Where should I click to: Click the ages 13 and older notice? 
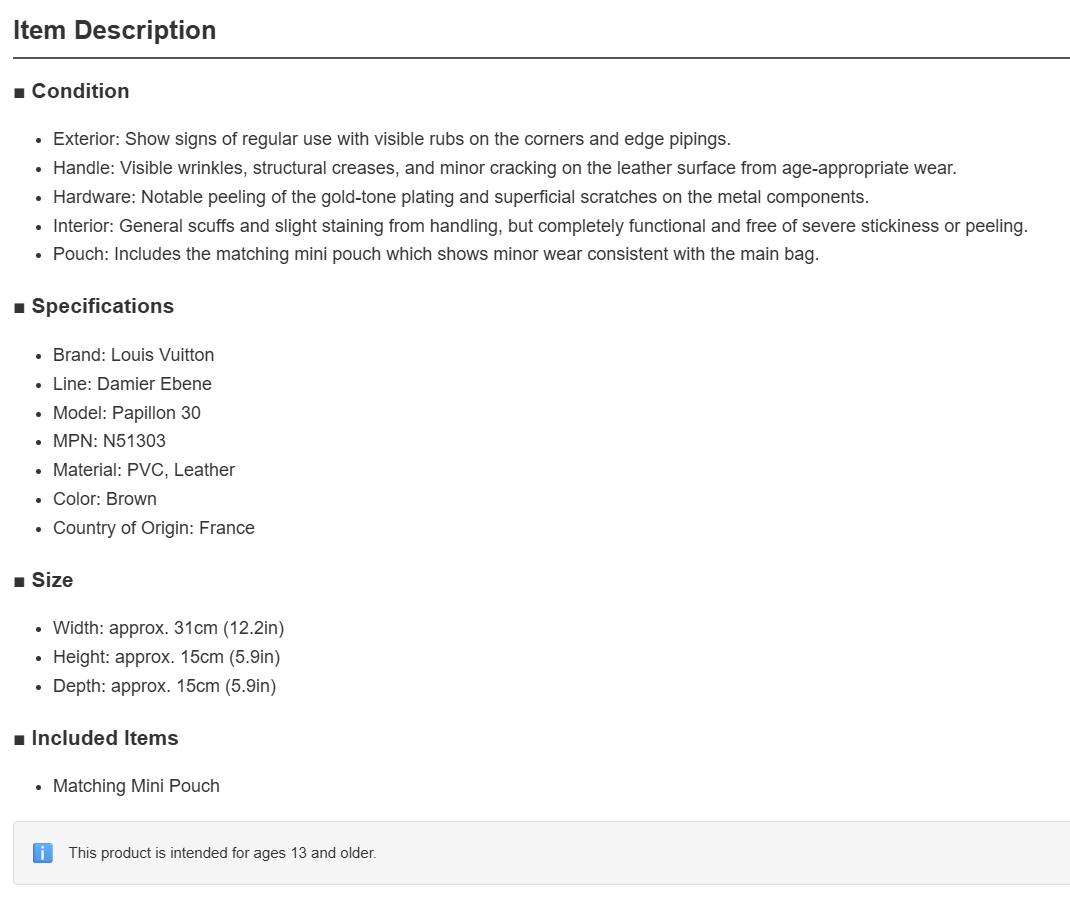tap(222, 853)
